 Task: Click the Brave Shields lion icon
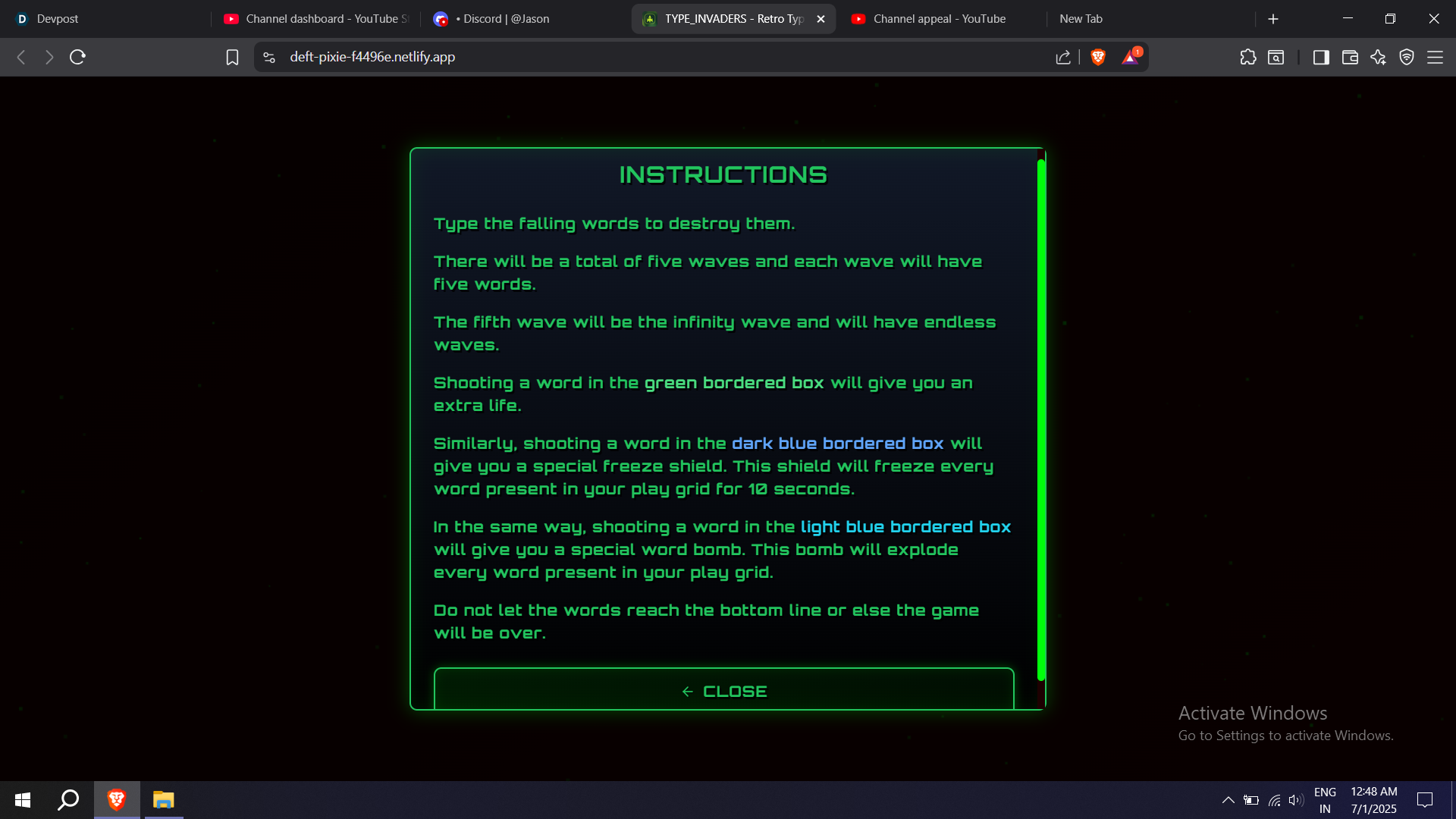(1097, 57)
